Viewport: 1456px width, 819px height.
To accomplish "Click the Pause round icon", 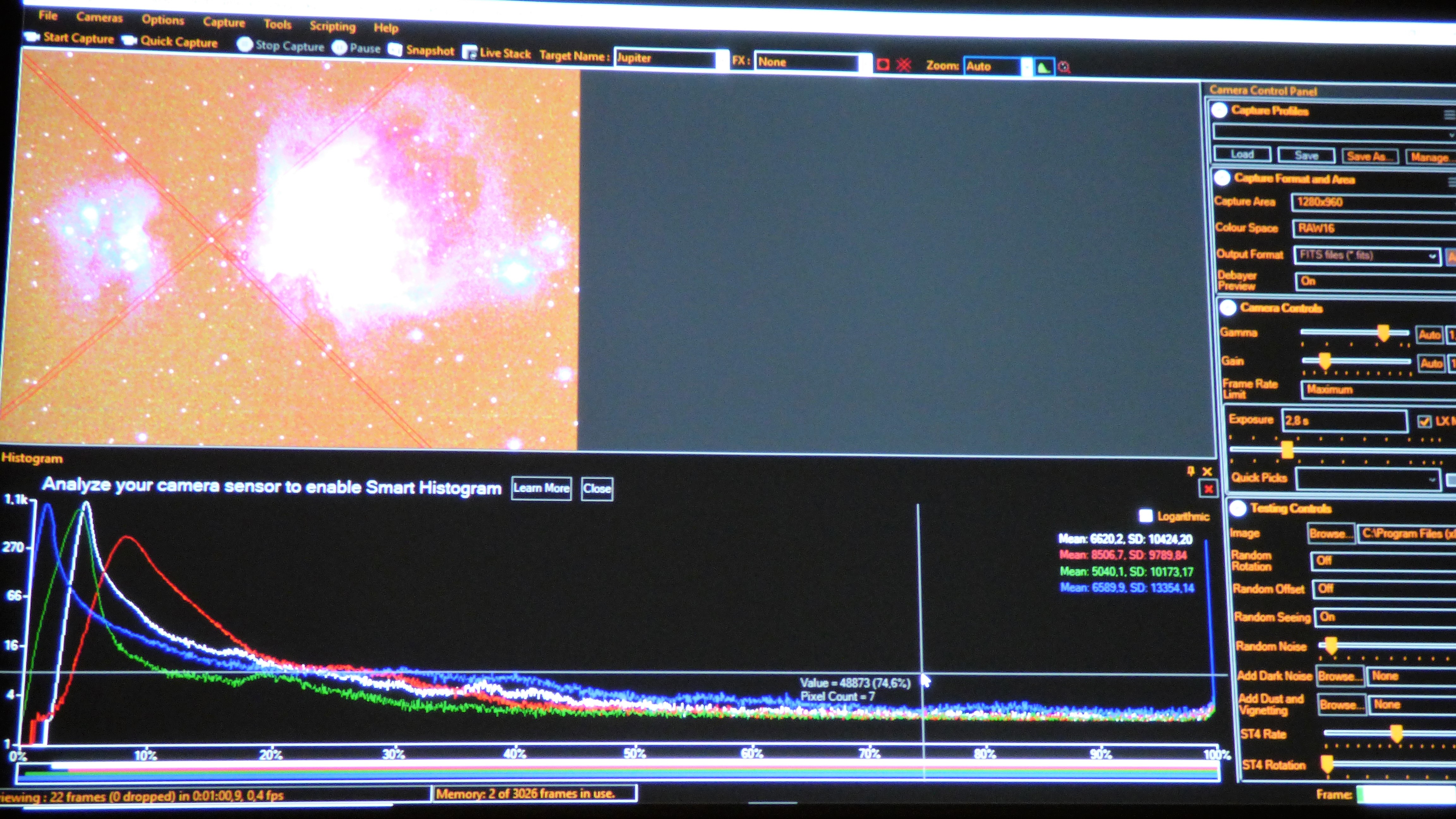I will [339, 47].
